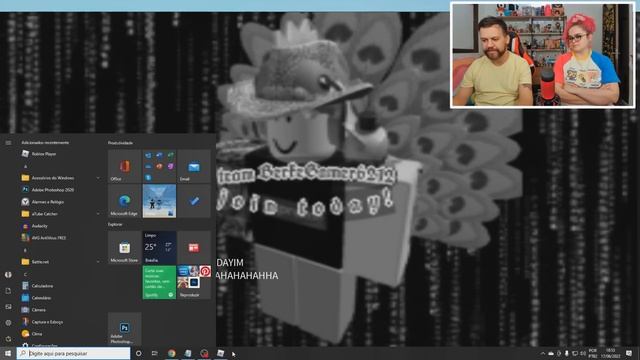Open the Reproduzir tile folder

(x=194, y=282)
